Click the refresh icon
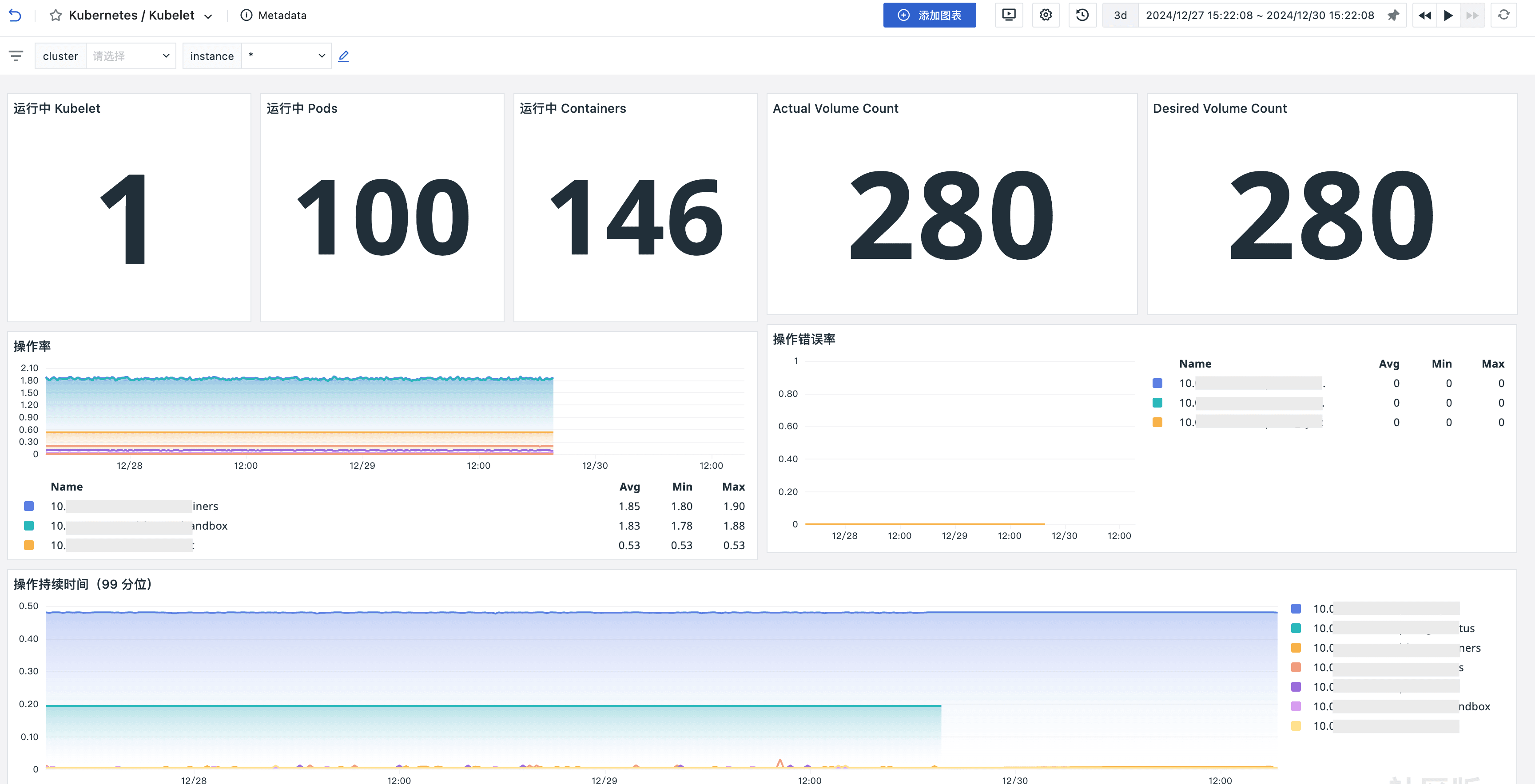Screen dimensions: 1535x784 point(1503,16)
